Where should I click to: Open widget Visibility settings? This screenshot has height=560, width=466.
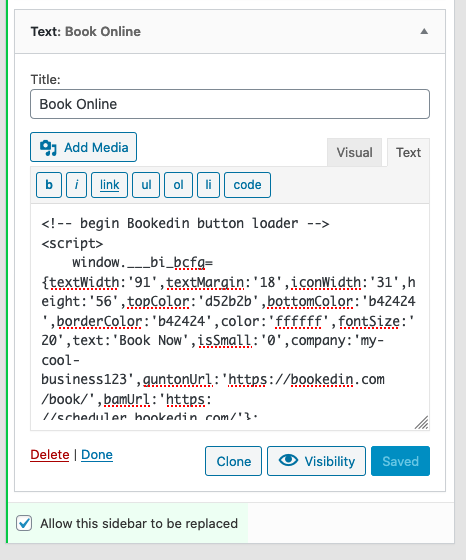(x=316, y=461)
